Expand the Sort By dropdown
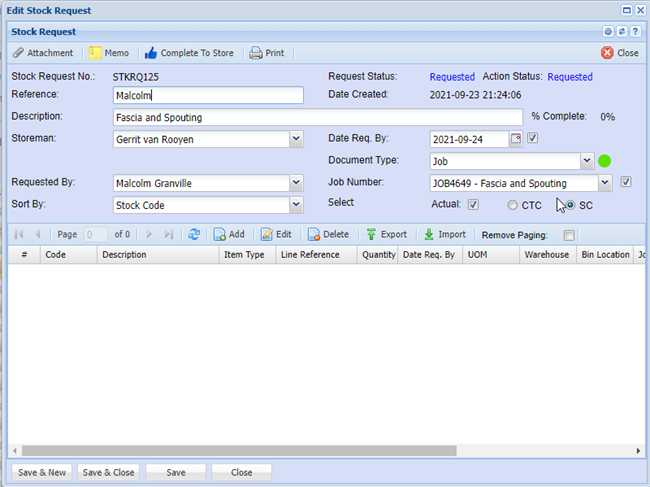The width and height of the screenshot is (650, 487). click(296, 205)
